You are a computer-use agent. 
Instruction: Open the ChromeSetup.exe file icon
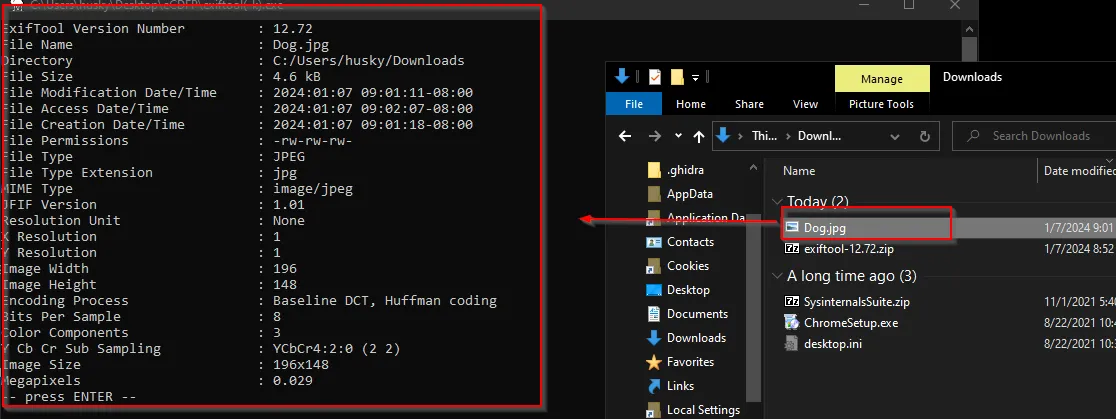point(793,322)
